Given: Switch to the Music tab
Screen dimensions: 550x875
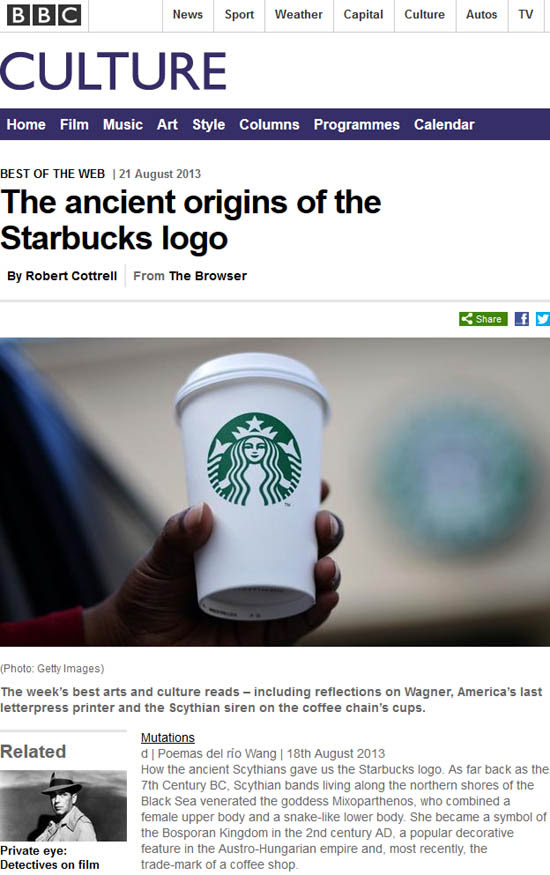Looking at the screenshot, I should (123, 124).
